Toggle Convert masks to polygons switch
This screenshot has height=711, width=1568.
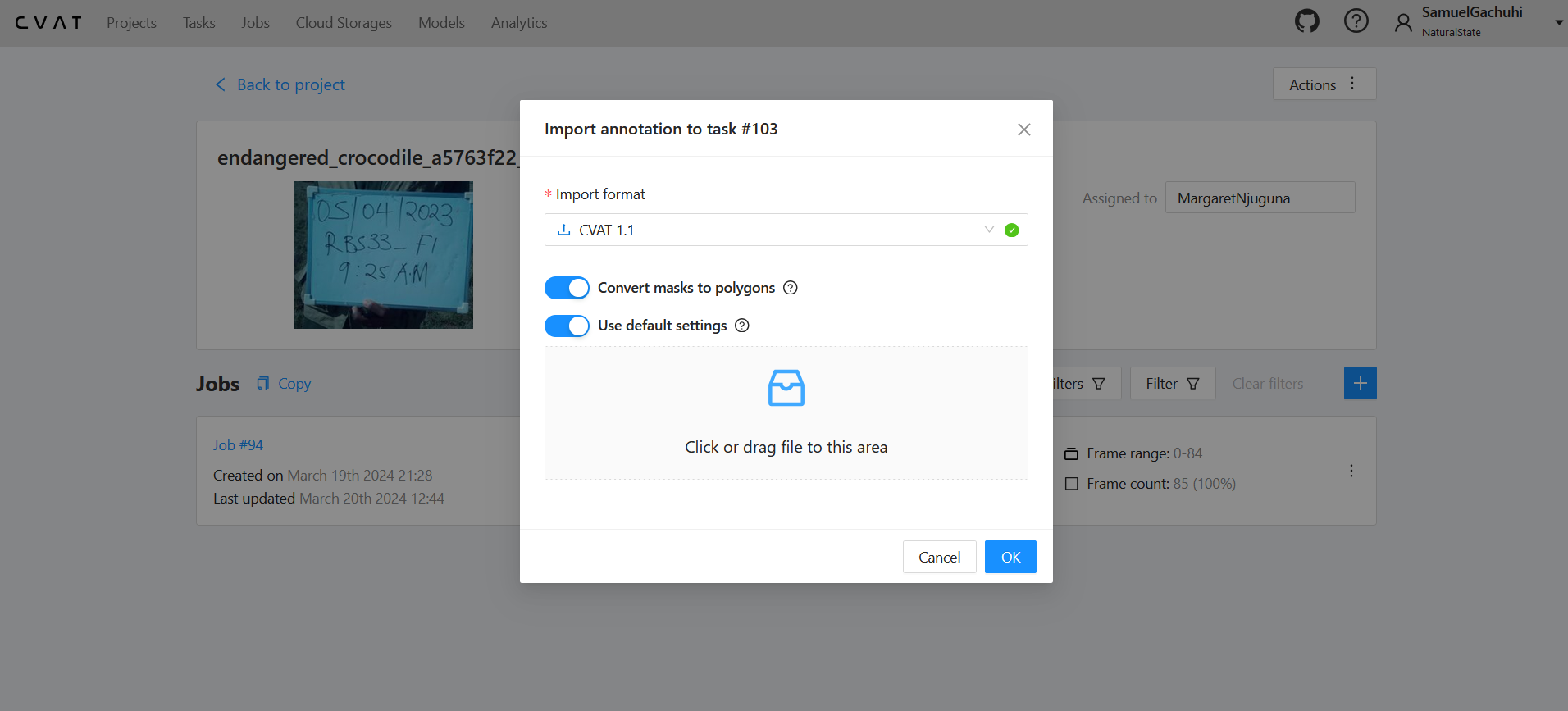tap(567, 288)
